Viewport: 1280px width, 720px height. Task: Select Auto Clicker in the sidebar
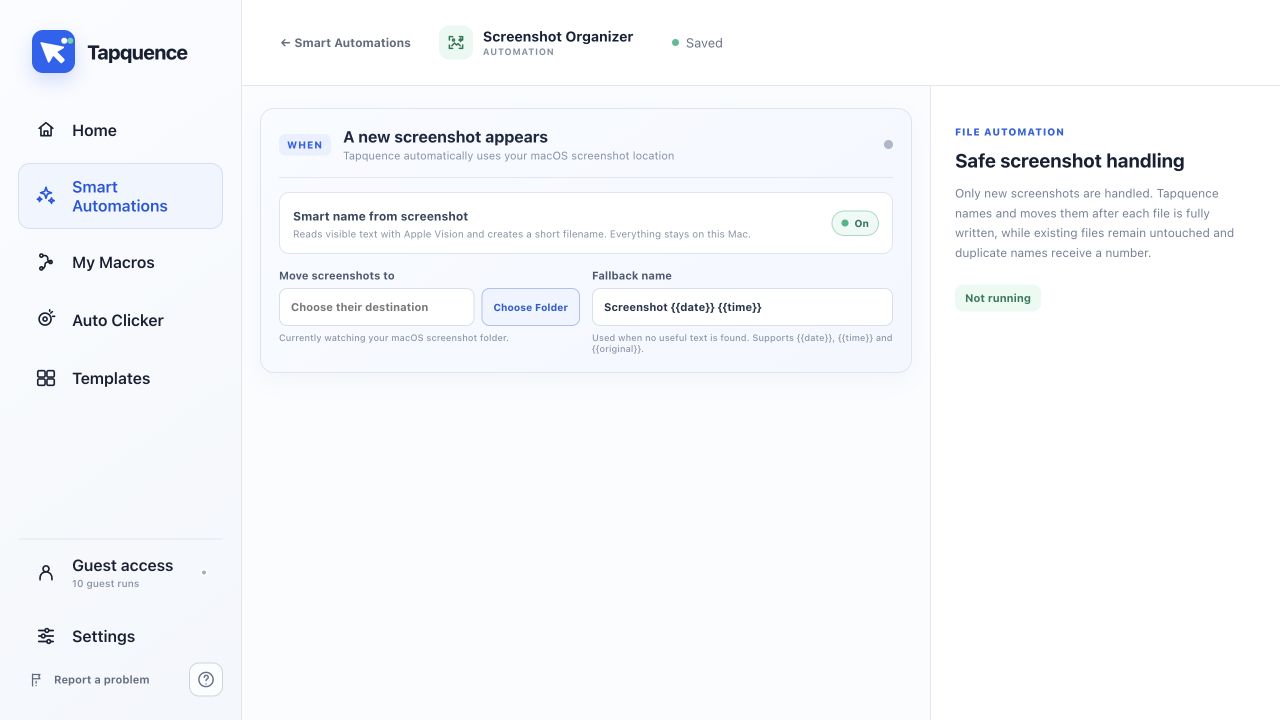click(120, 320)
